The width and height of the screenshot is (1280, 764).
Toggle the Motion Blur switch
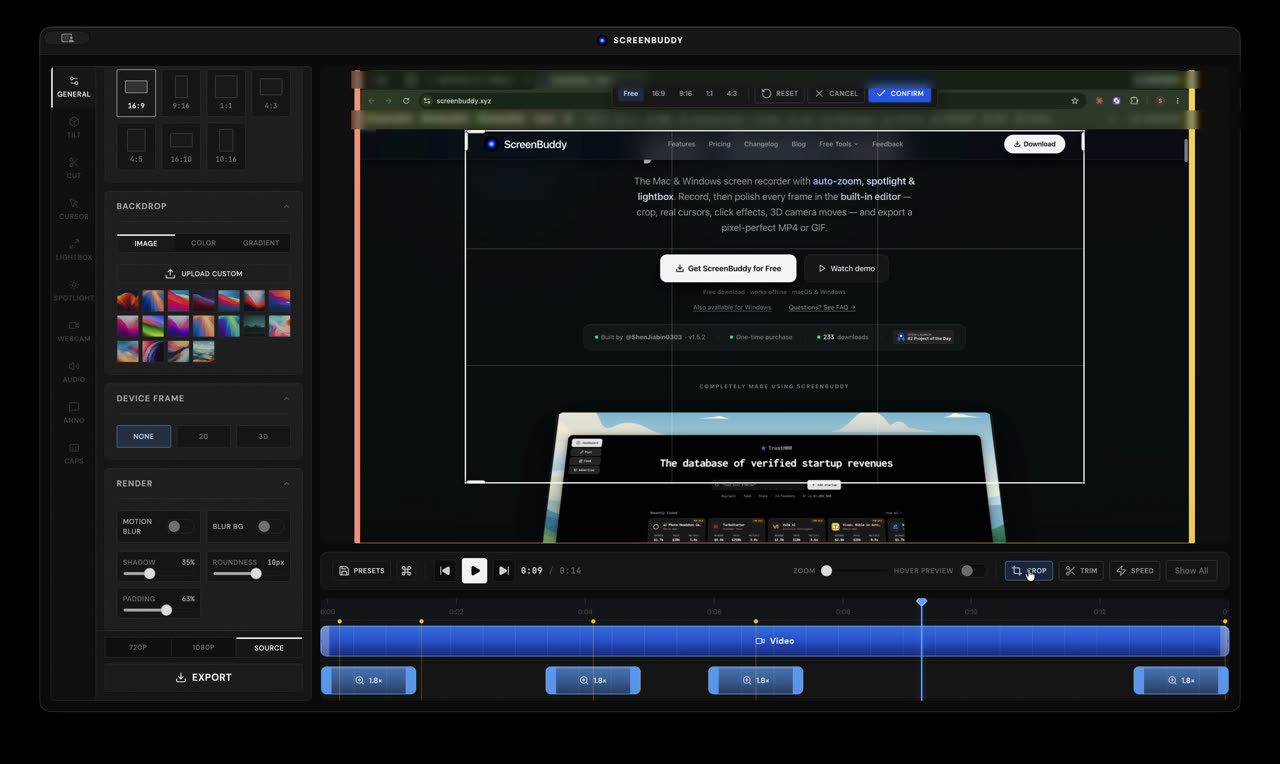(178, 526)
